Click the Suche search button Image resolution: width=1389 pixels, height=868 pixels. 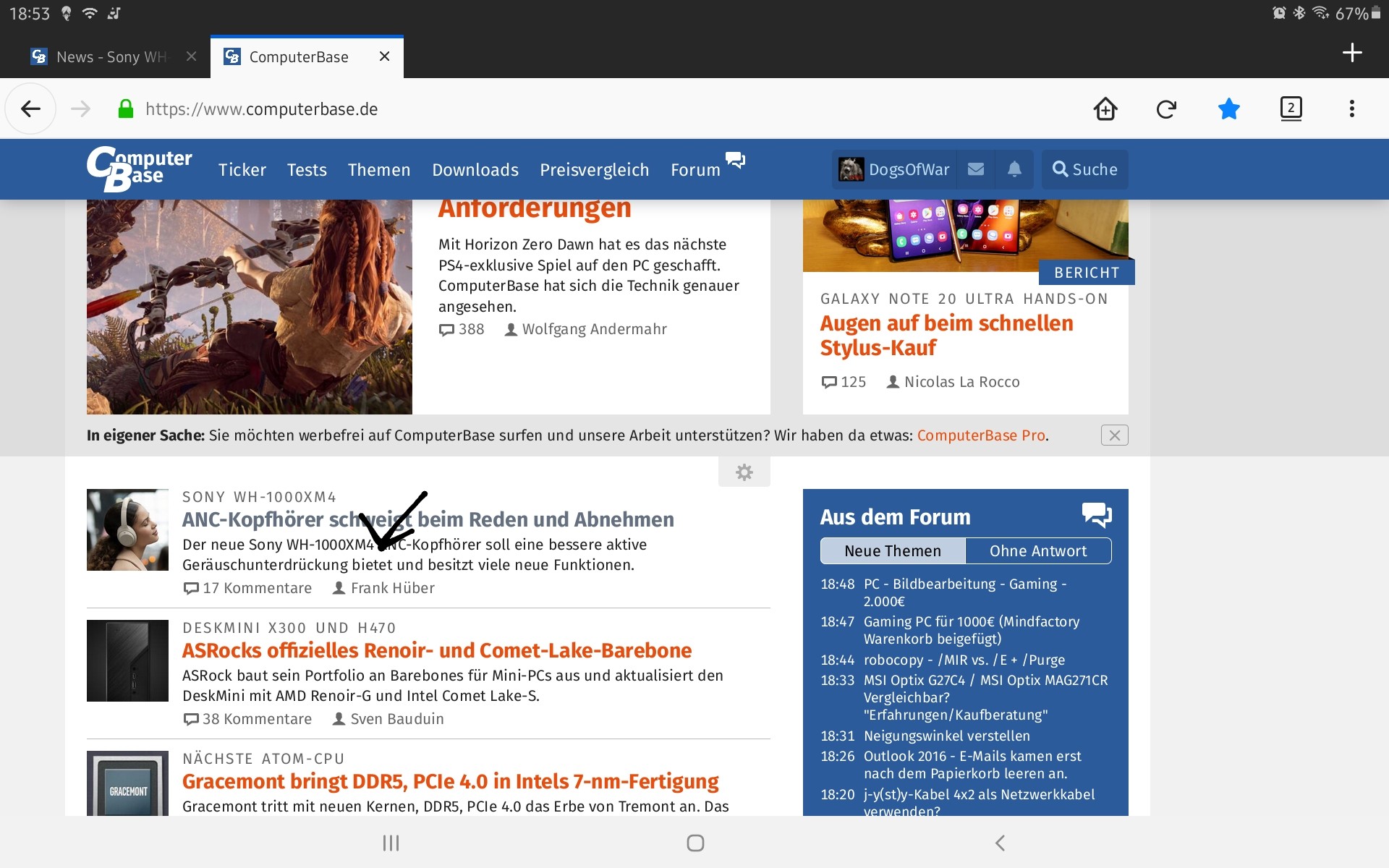(x=1084, y=169)
